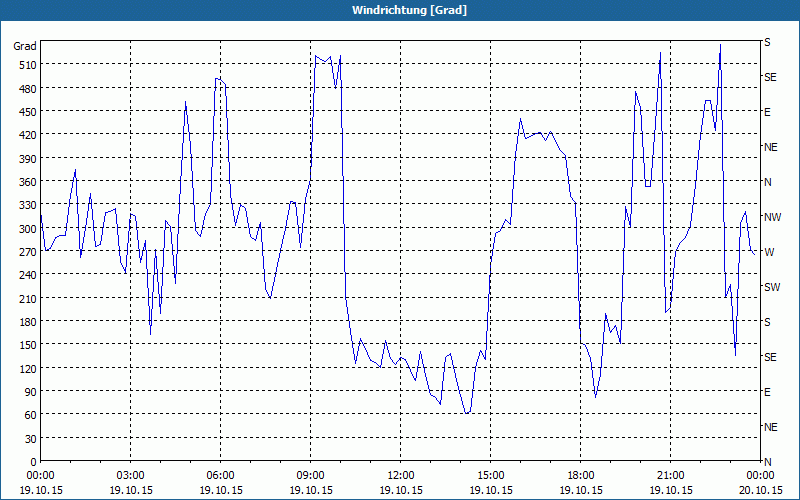Viewport: 800px width, 500px height.
Task: Click the y-axis value 330
Action: pyautogui.click(x=28, y=205)
